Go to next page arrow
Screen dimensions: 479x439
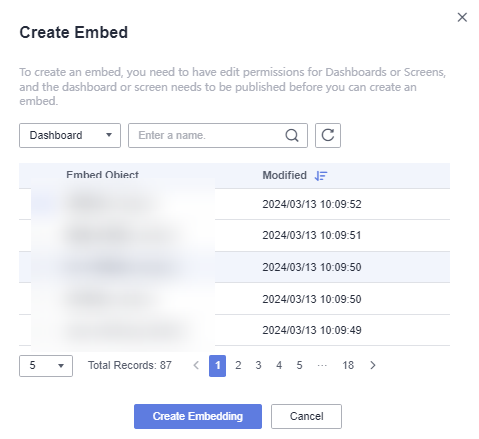373,366
